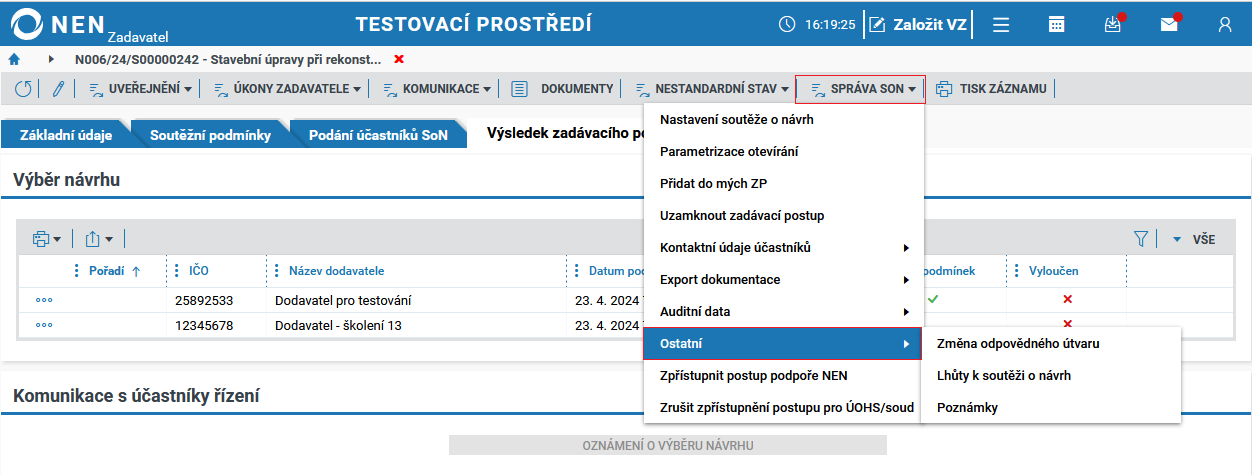
Task: Select Výsledek zadávacího postupu tab
Action: pyautogui.click(x=563, y=134)
